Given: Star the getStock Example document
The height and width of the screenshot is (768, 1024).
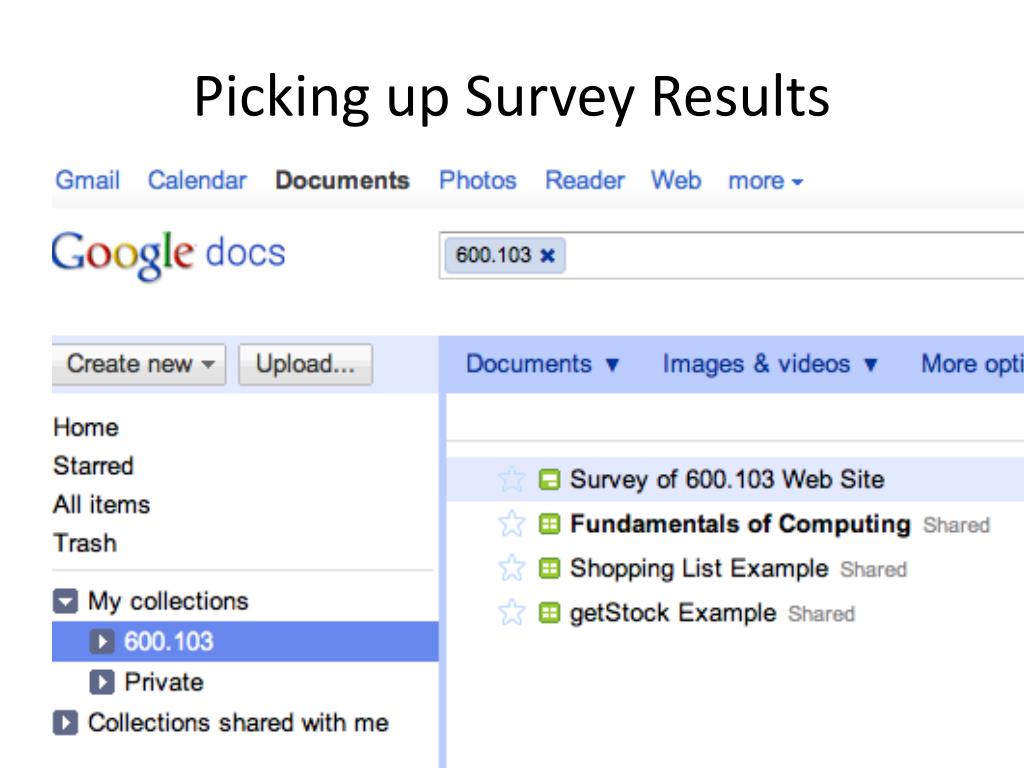Looking at the screenshot, I should 511,612.
